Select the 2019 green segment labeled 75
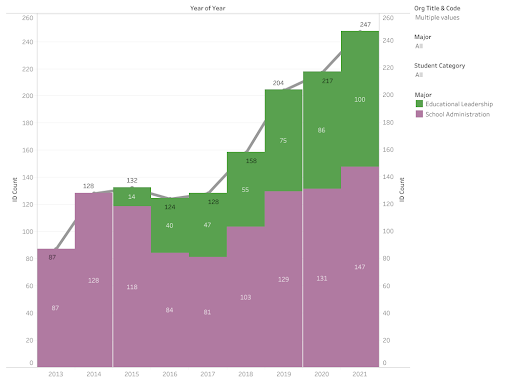This screenshot has width=512, height=384. click(x=284, y=140)
